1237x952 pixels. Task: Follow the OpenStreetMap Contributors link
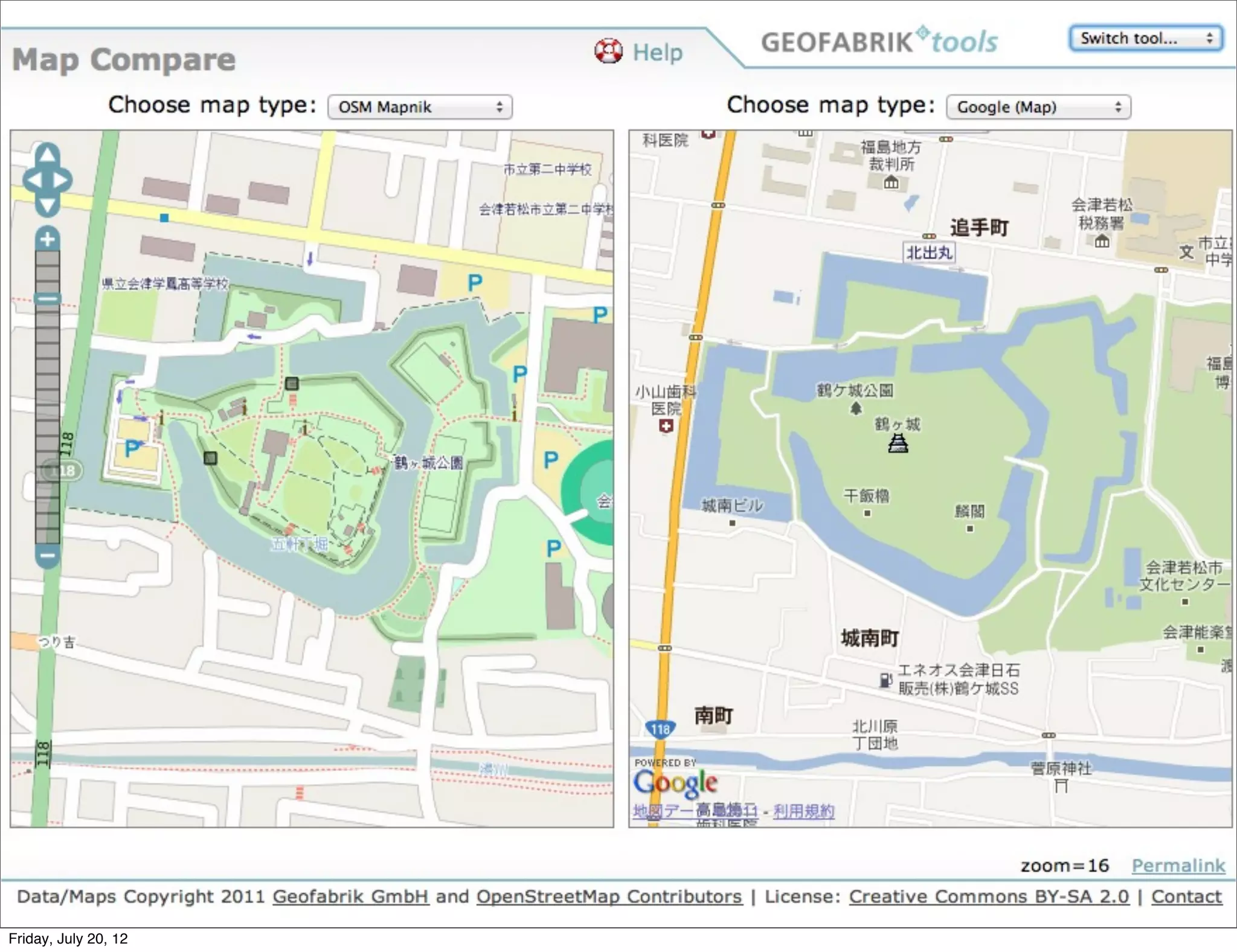tap(609, 896)
